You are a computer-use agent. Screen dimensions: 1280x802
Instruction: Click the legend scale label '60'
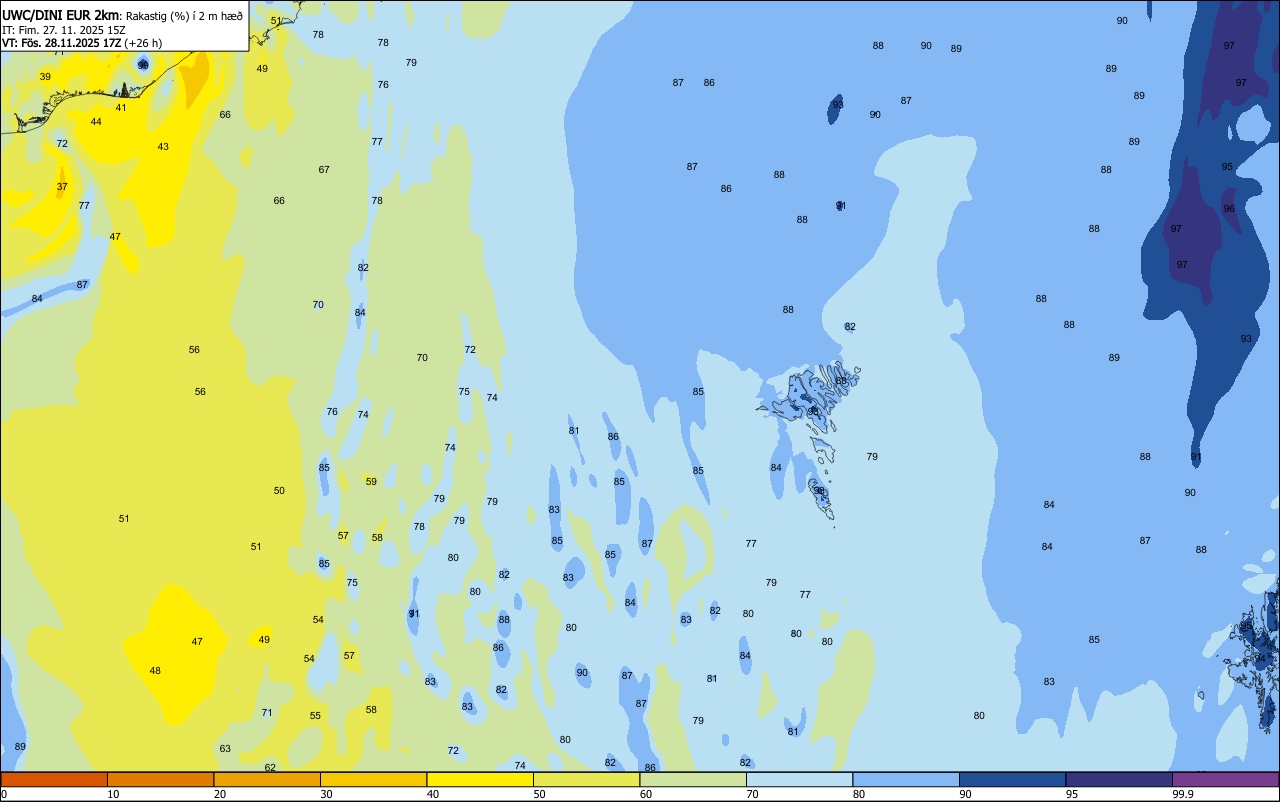pos(646,794)
